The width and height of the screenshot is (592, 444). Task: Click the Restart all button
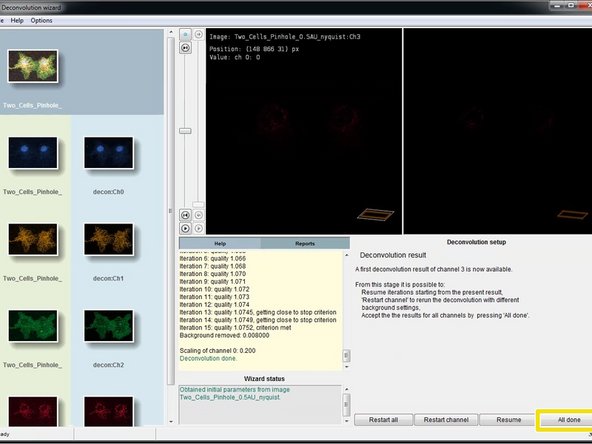pos(383,420)
